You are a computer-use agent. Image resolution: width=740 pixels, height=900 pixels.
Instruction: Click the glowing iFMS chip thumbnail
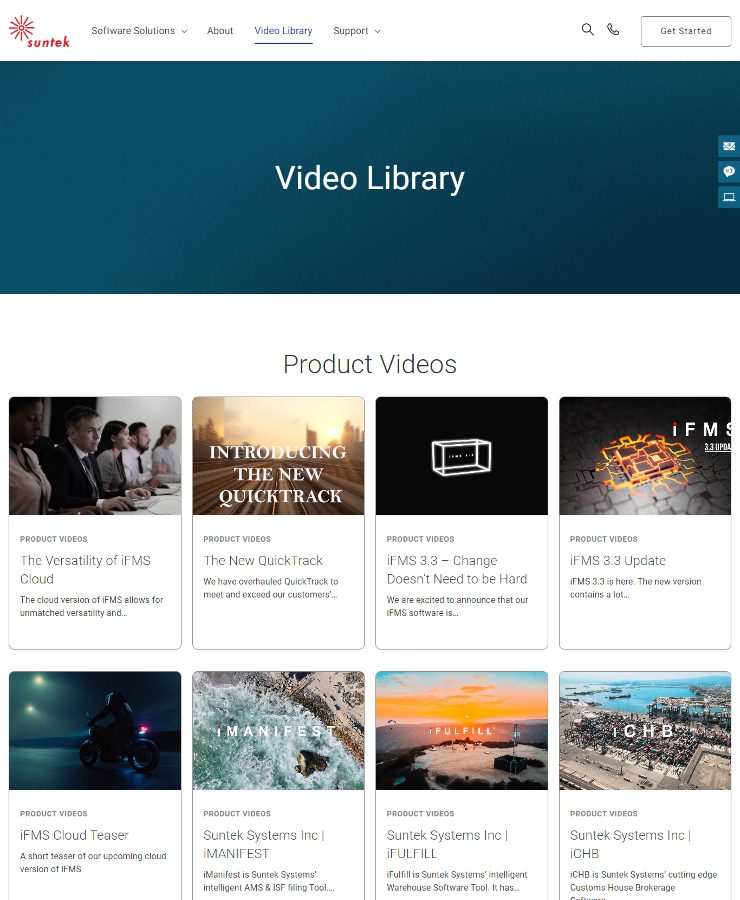(x=645, y=456)
